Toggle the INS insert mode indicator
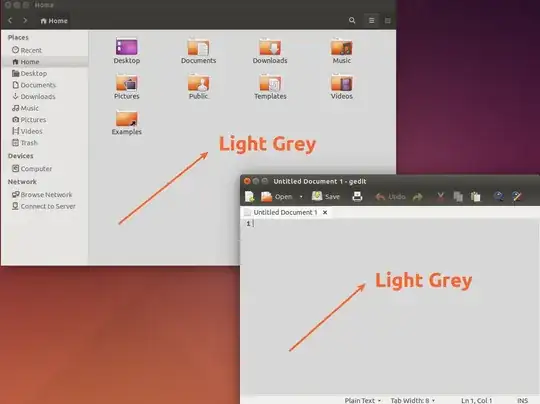The height and width of the screenshot is (404, 540). pos(522,400)
